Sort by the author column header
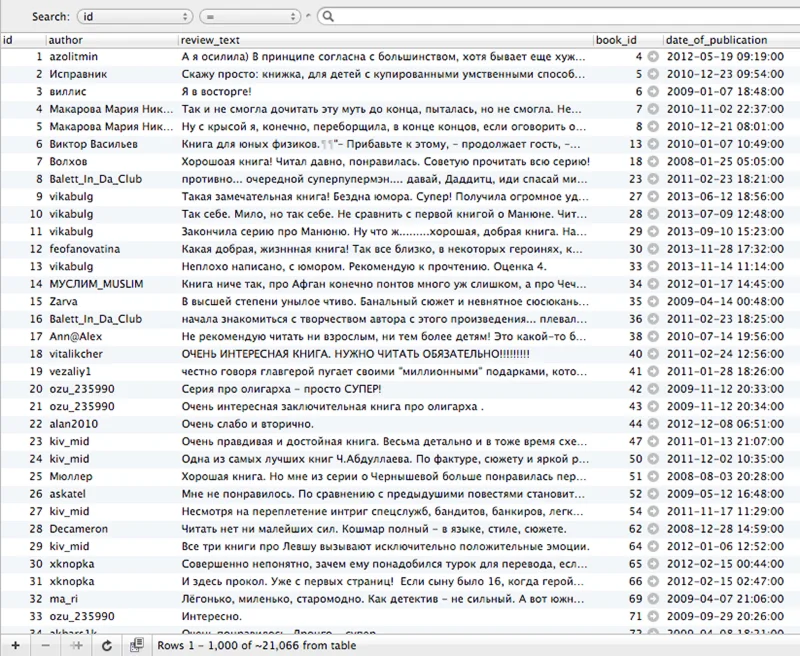Viewport: 800px width, 656px height. (x=110, y=39)
